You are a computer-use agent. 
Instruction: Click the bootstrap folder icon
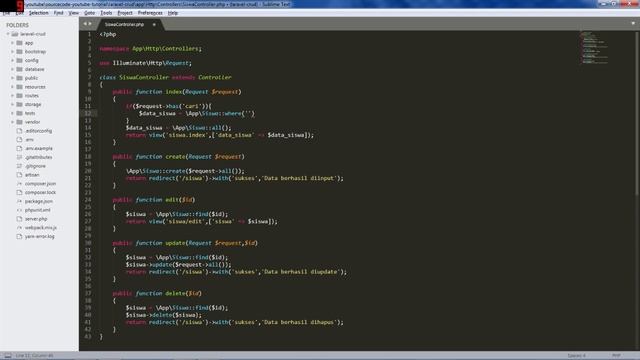19,52
